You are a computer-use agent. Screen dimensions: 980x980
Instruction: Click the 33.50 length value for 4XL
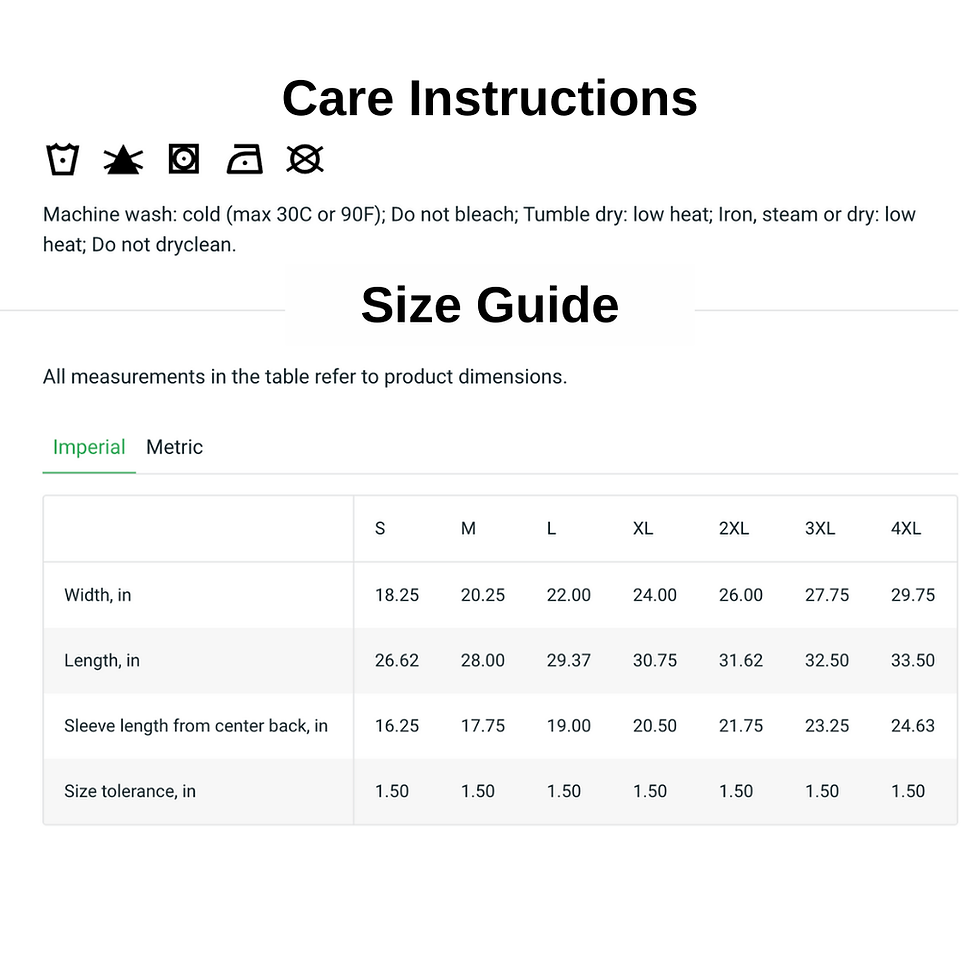pyautogui.click(x=912, y=661)
